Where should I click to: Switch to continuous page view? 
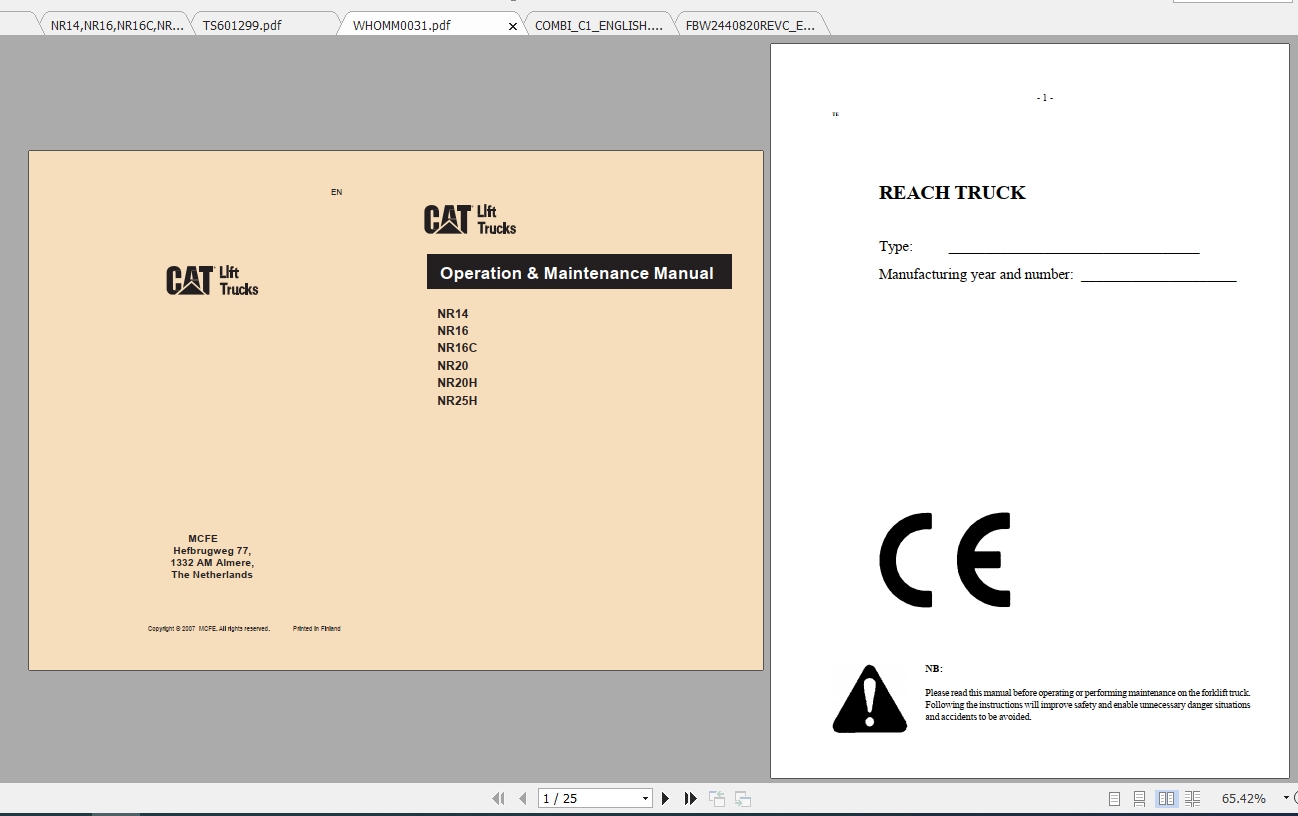[1140, 798]
